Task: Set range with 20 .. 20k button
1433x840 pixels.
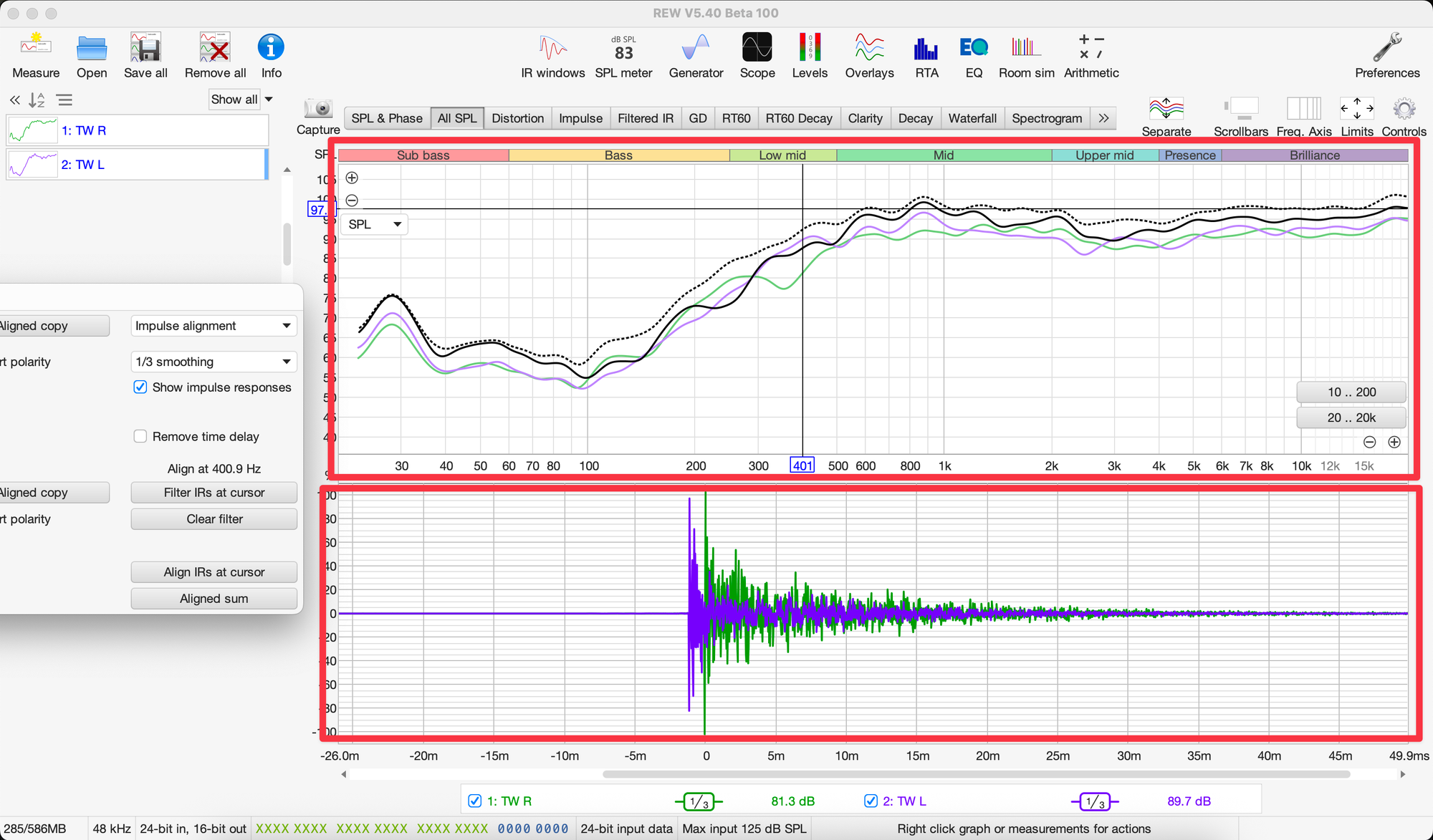Action: [x=1351, y=417]
